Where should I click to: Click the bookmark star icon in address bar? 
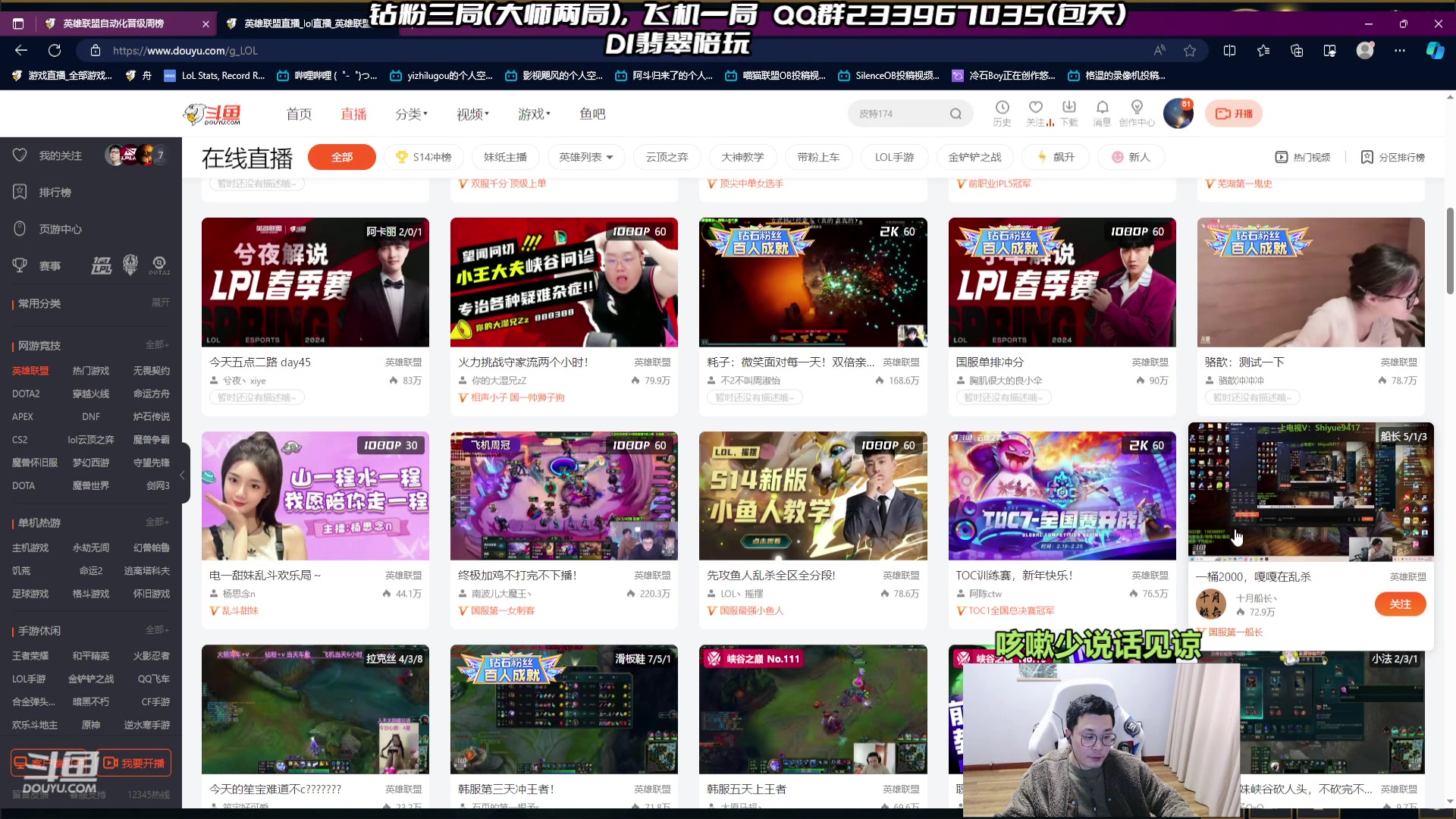(1190, 50)
